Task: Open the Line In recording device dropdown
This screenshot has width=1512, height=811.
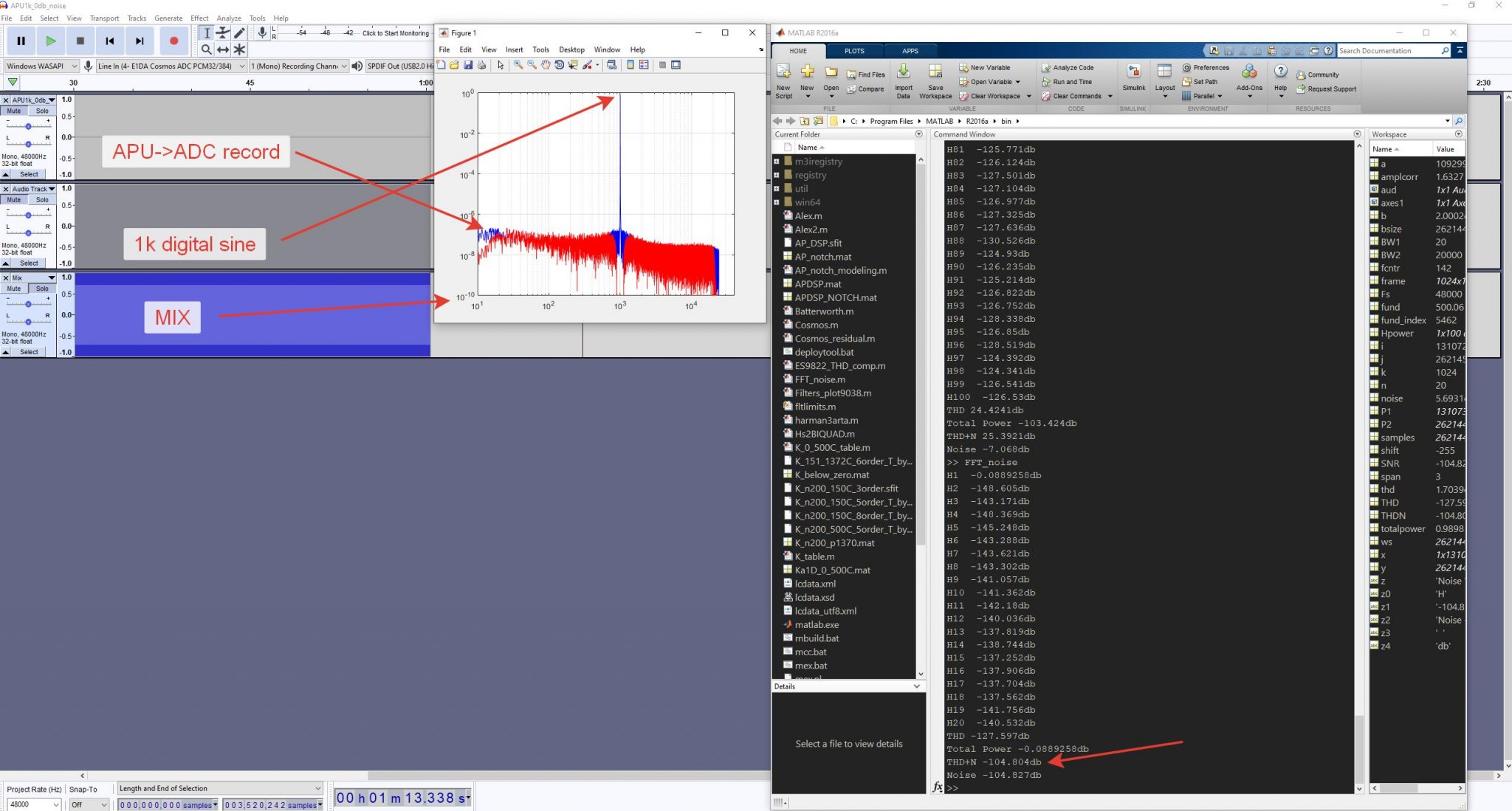Action: click(171, 66)
